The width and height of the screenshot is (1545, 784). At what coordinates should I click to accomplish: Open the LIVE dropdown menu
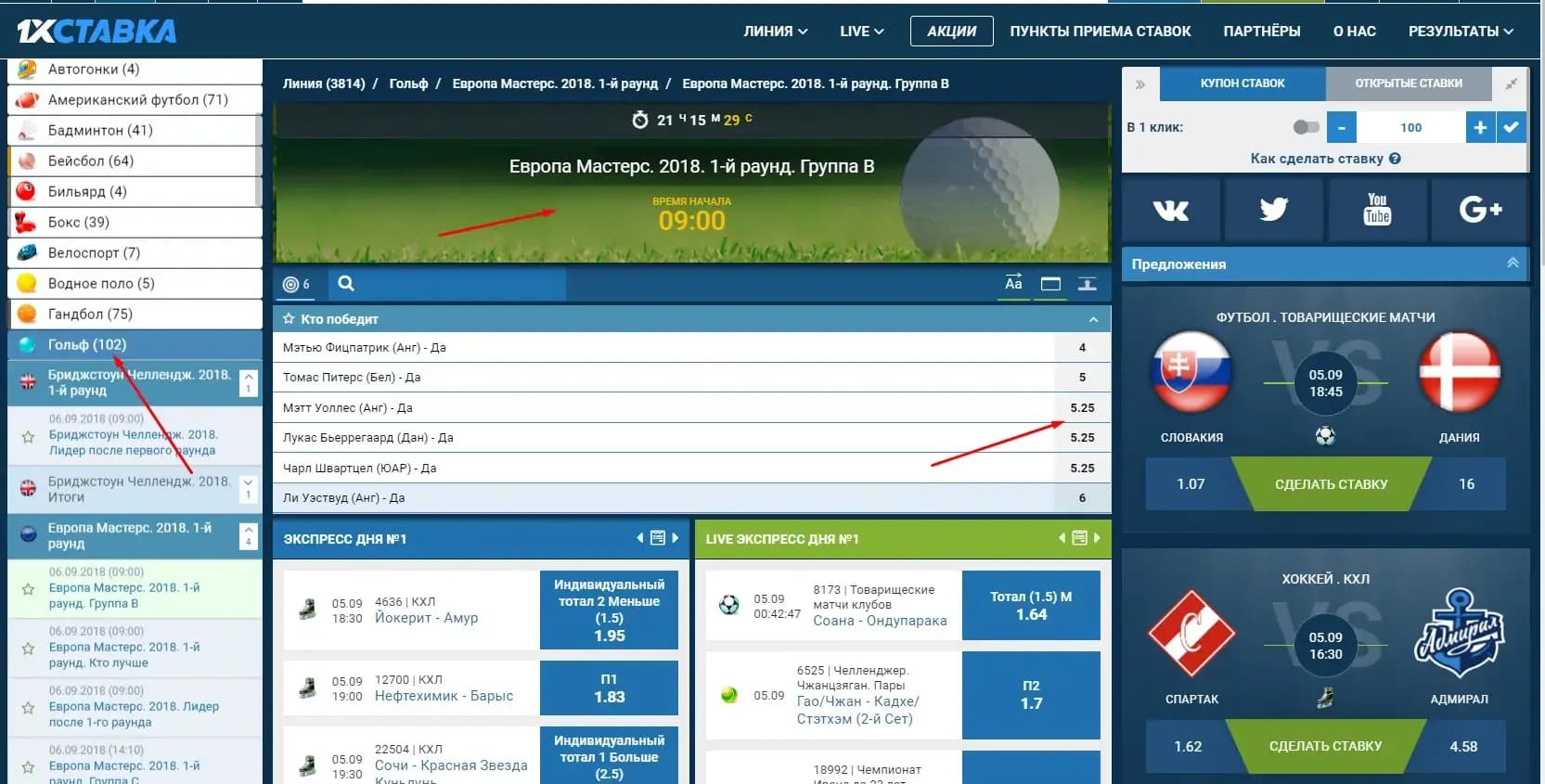(x=862, y=32)
